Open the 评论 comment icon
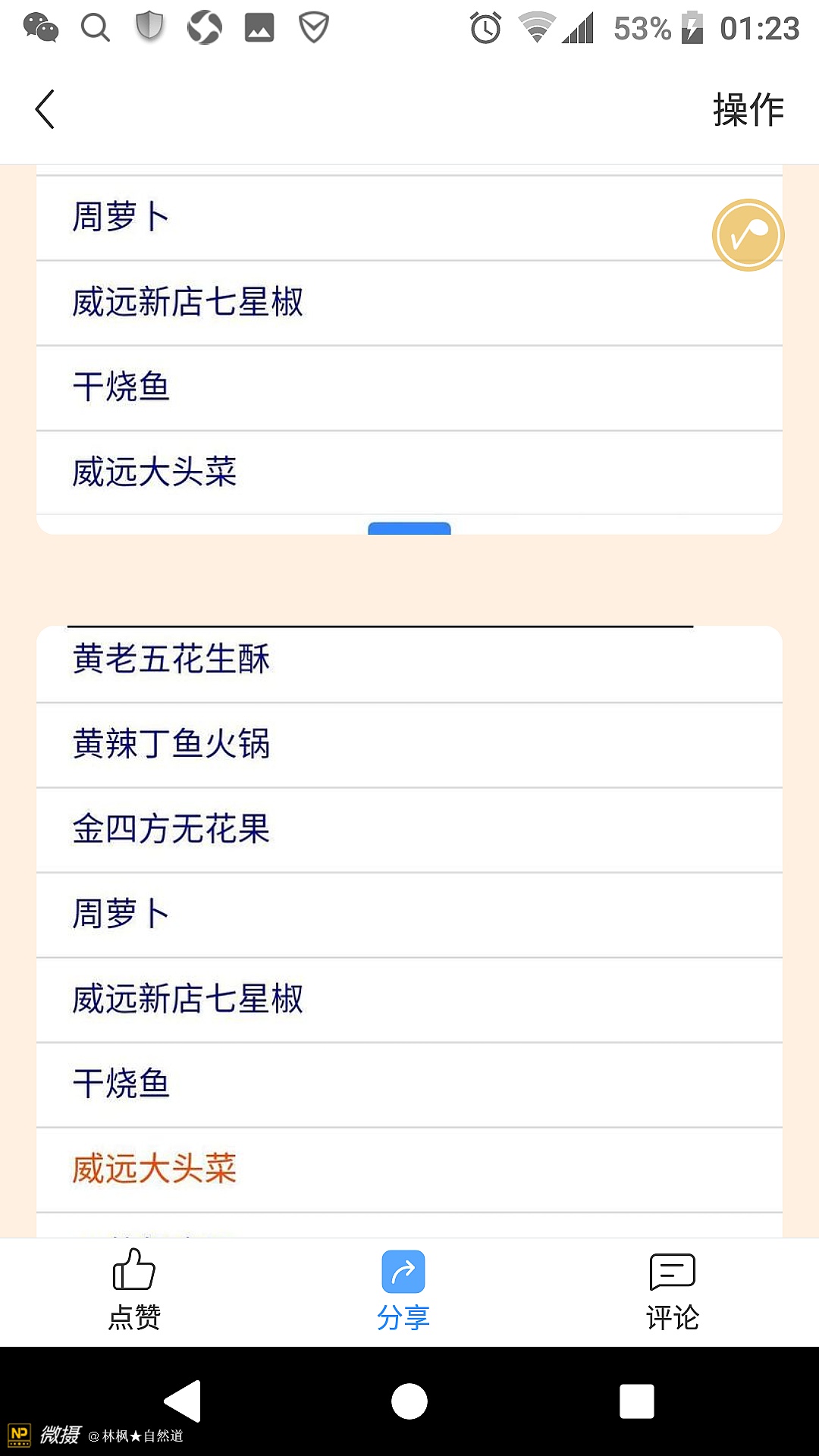The image size is (819, 1456). [x=672, y=1272]
